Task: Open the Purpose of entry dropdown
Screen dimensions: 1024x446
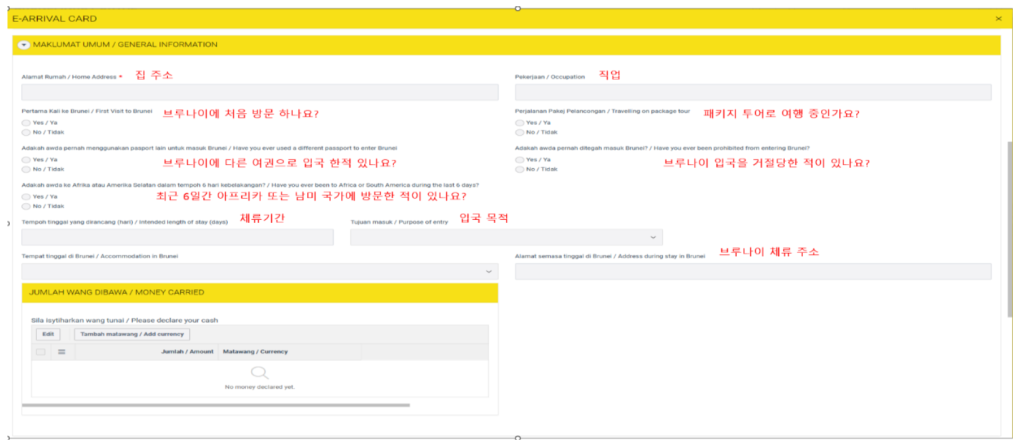Action: pyautogui.click(x=505, y=237)
